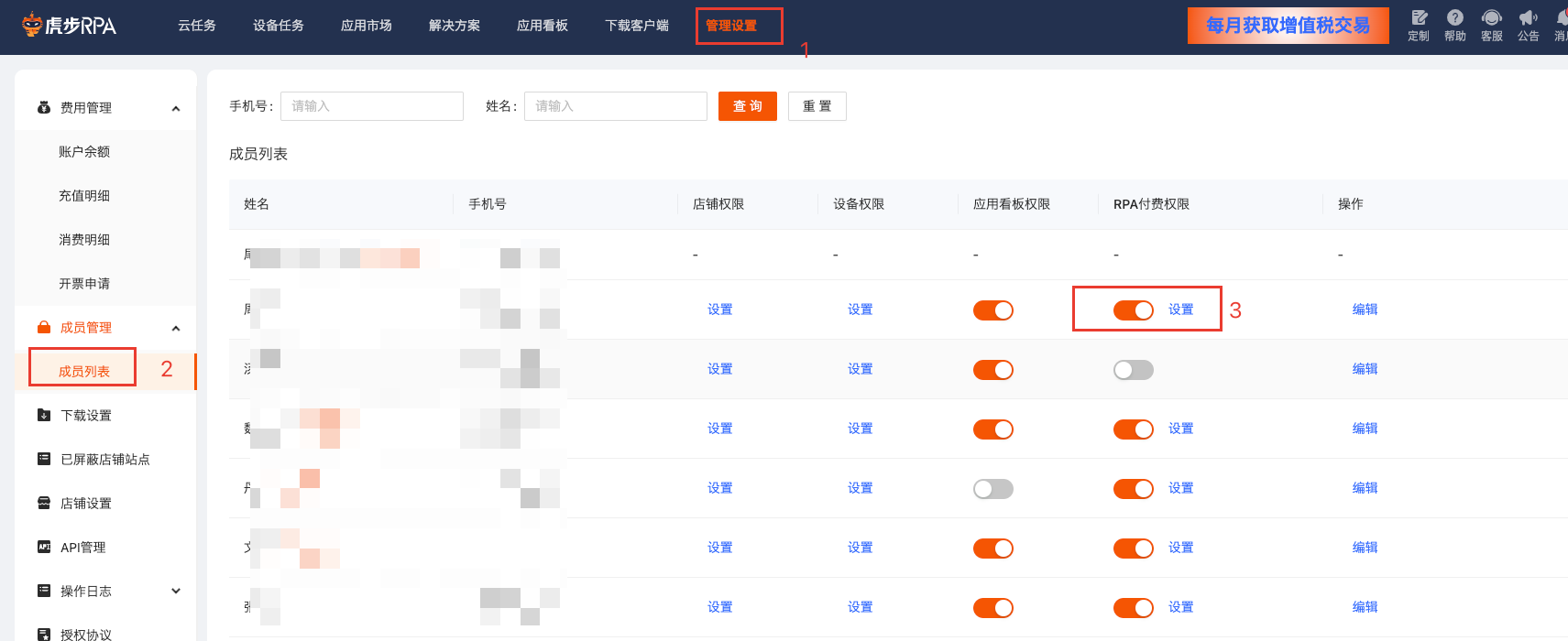This screenshot has height=641, width=1568.
Task: Open the 每月获取增值税交易 banner
Action: (x=1288, y=26)
